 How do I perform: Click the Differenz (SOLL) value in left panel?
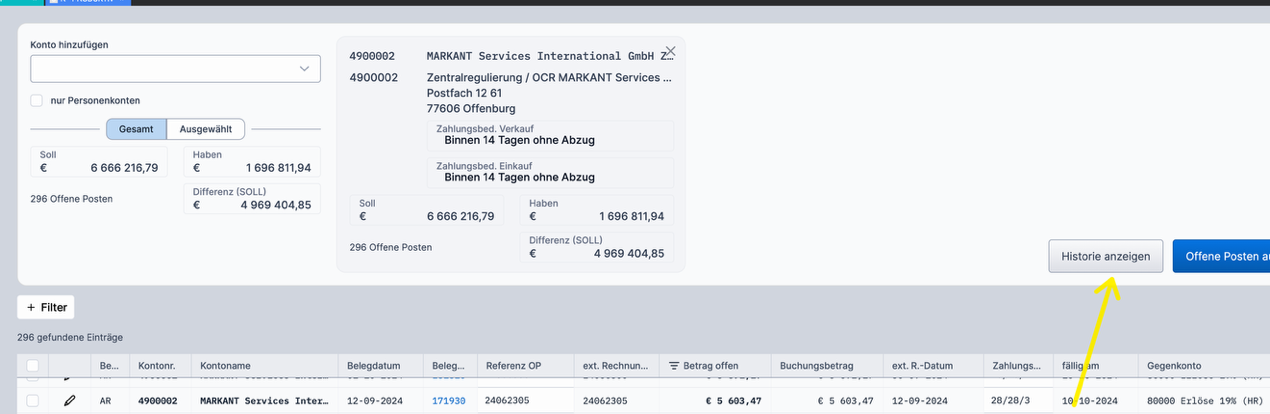pyautogui.click(x=275, y=205)
